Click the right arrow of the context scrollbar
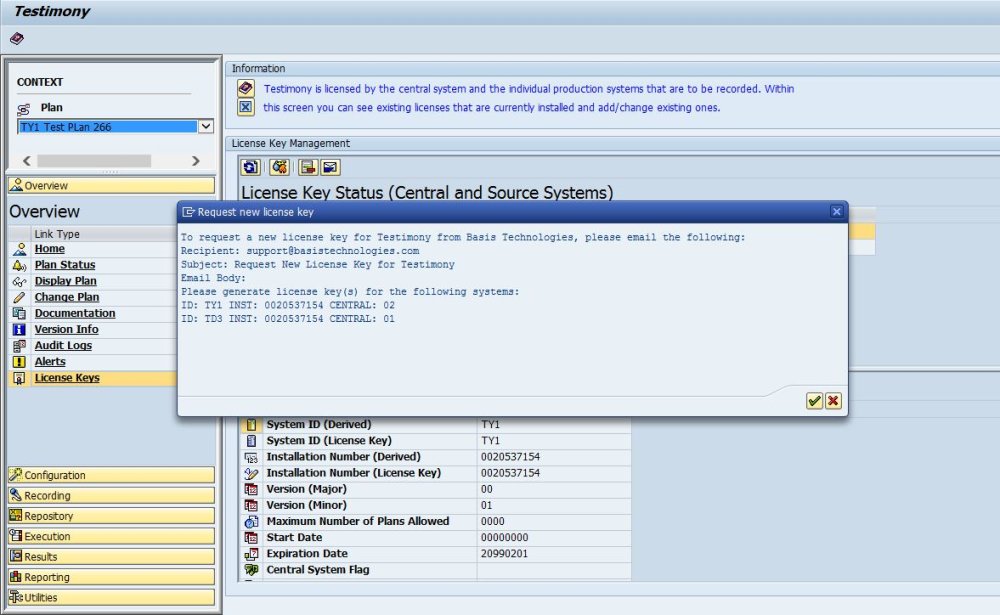The height and width of the screenshot is (615, 1000). tap(196, 161)
